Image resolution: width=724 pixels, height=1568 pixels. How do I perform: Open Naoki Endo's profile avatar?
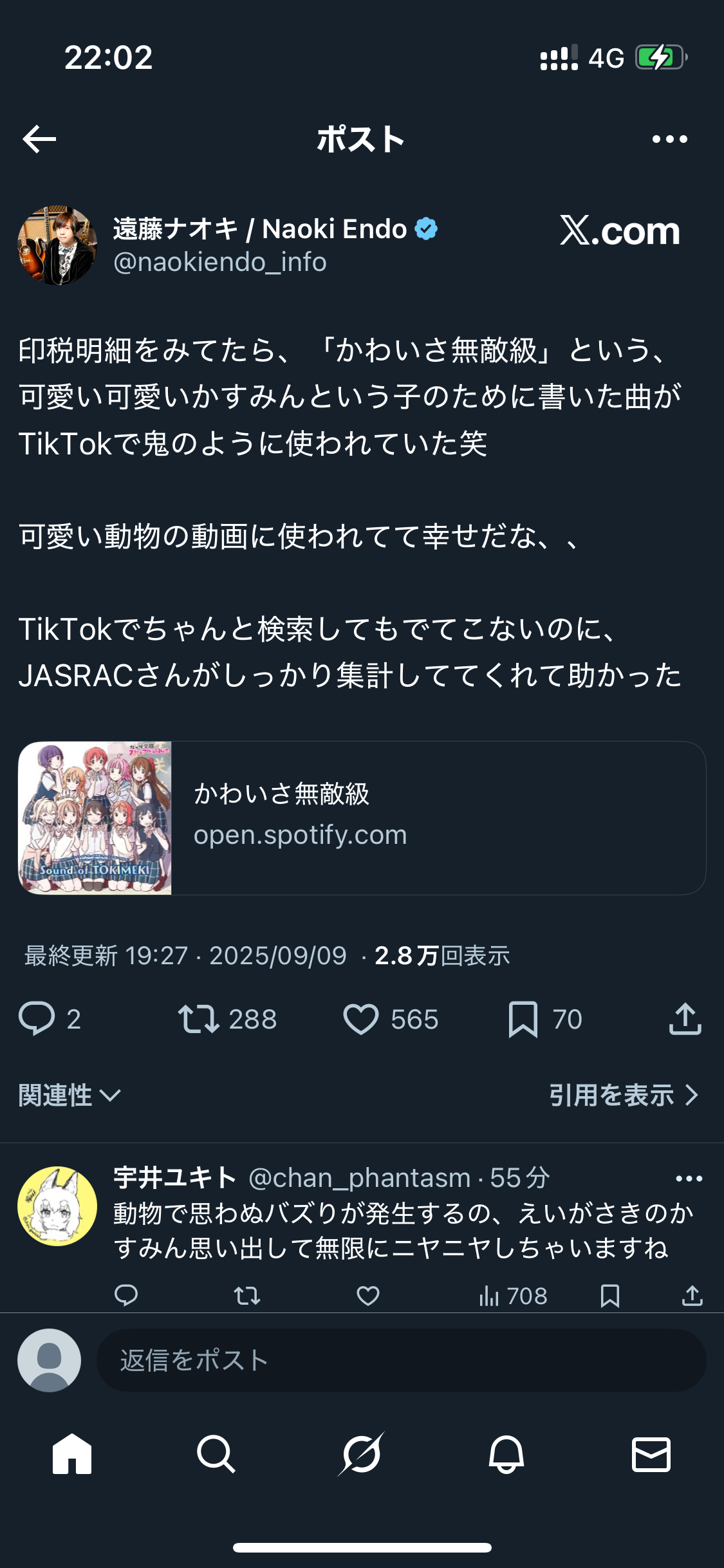pos(57,245)
